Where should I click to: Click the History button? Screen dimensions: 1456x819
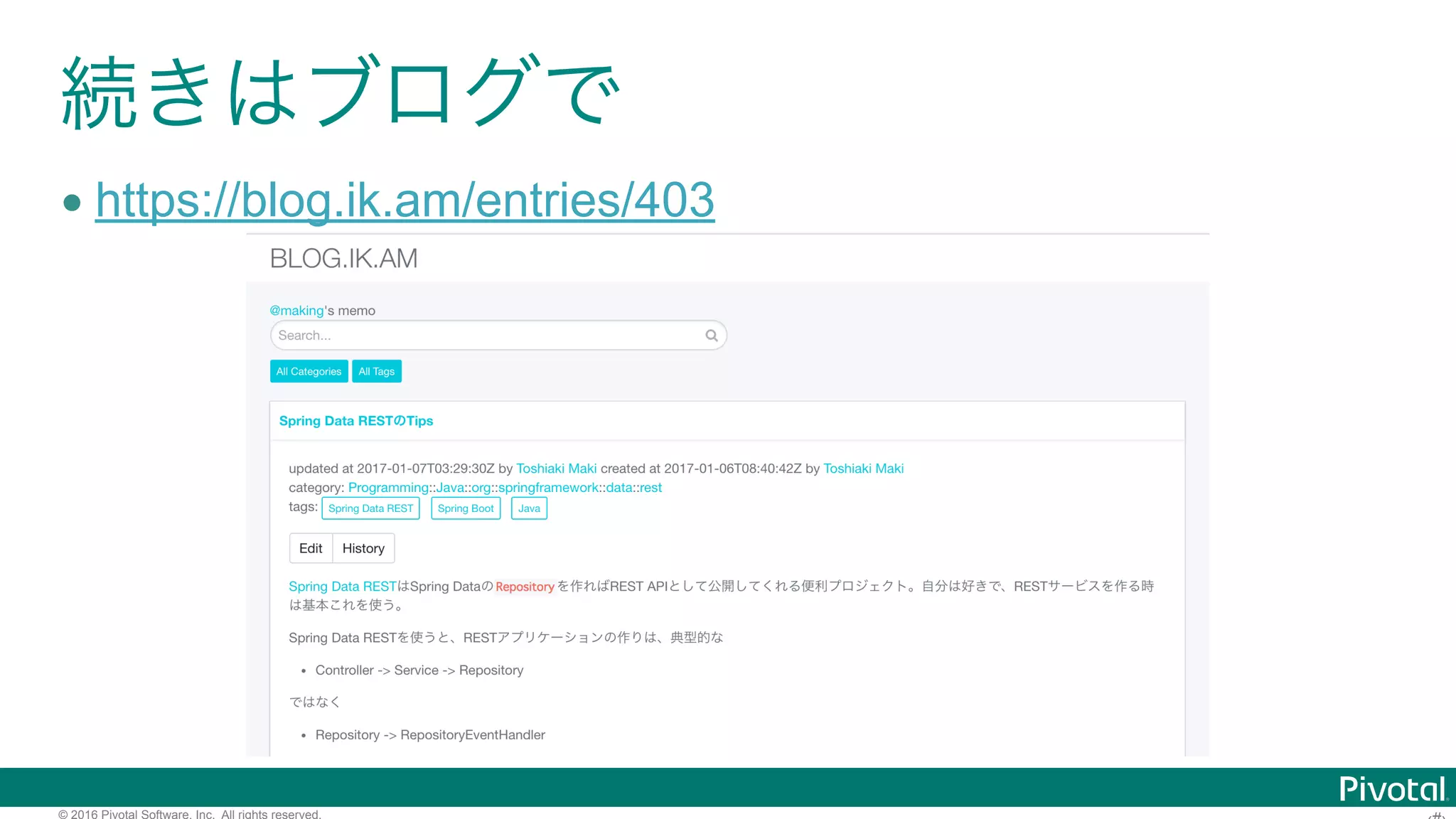pyautogui.click(x=363, y=548)
